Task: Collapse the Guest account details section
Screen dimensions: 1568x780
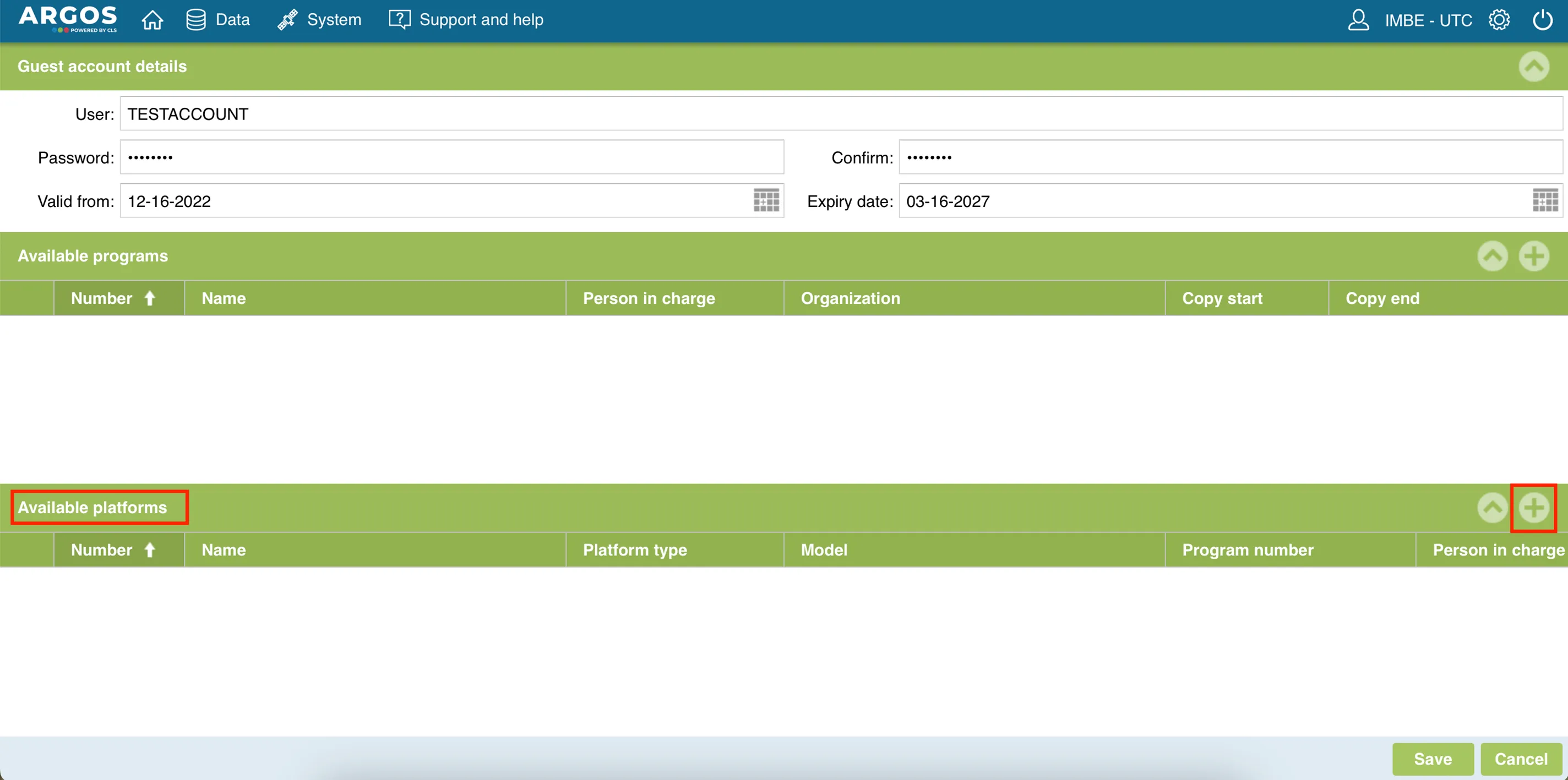Action: click(x=1533, y=66)
